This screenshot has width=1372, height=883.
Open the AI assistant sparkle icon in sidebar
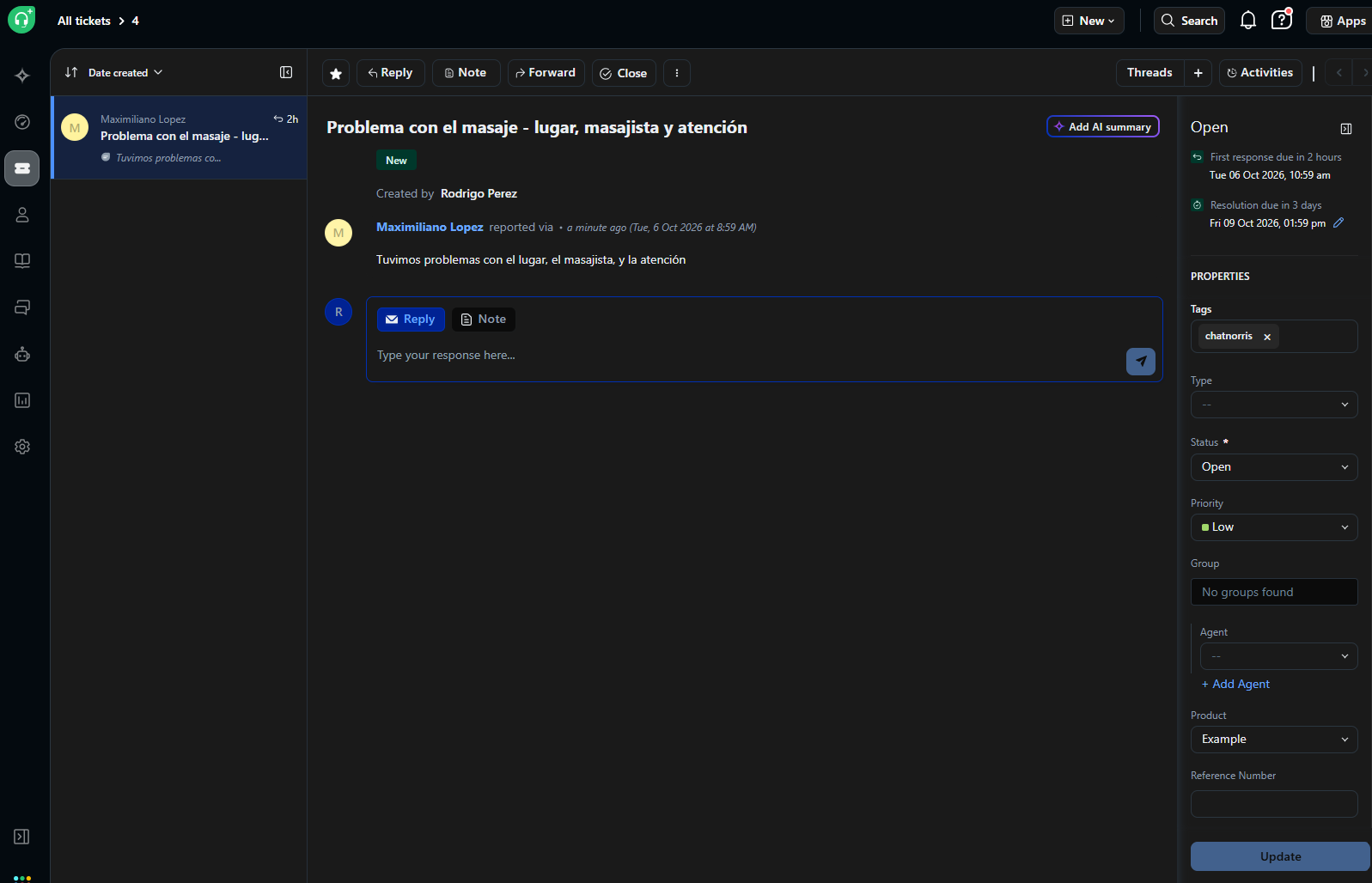(22, 76)
